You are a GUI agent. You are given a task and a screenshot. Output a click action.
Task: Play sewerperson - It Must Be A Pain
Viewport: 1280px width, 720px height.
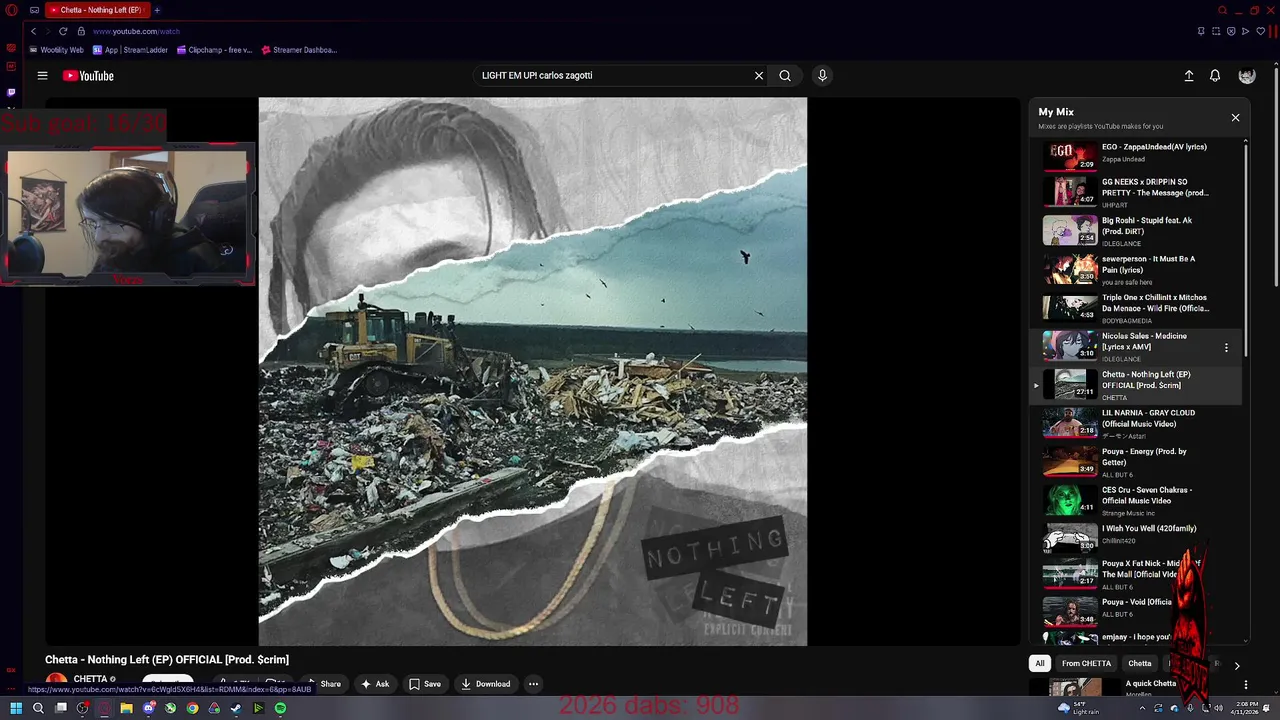[x=1138, y=270]
